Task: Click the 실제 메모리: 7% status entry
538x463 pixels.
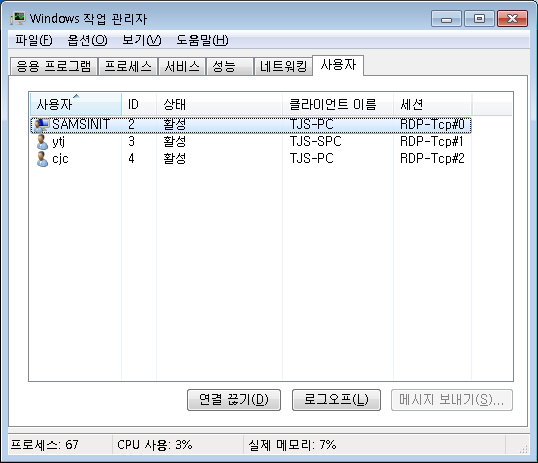Action: pos(292,445)
